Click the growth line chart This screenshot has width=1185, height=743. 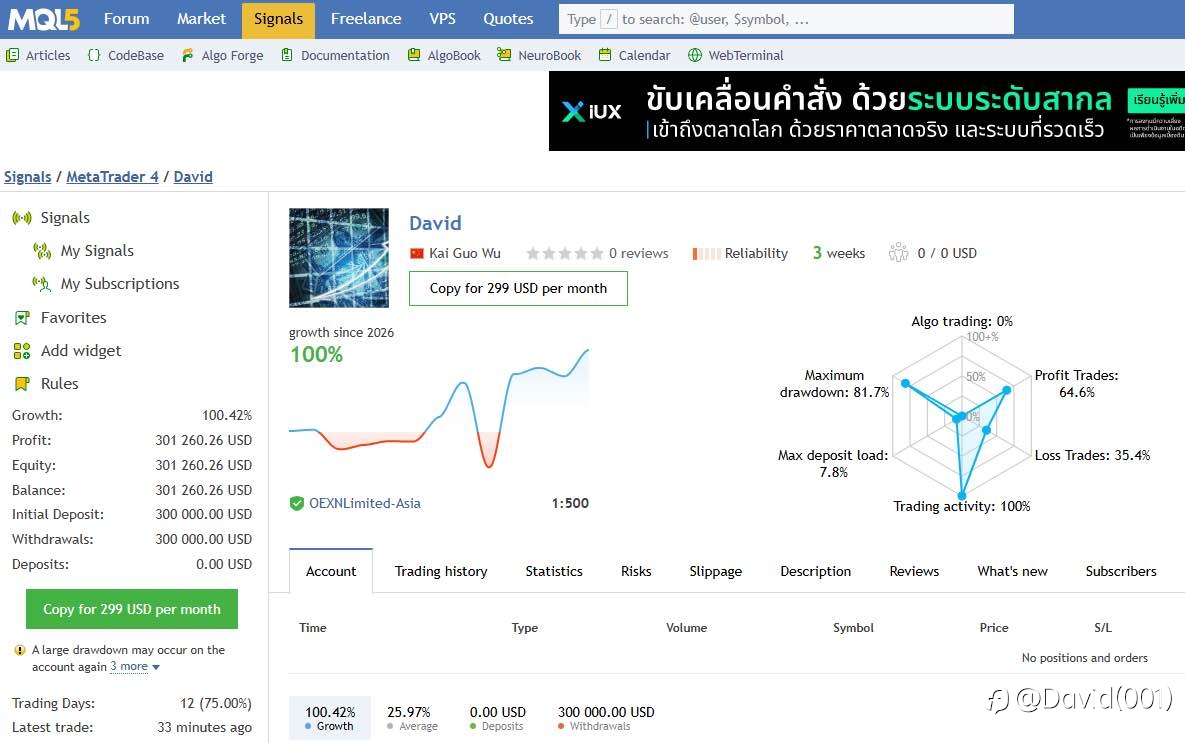pos(438,408)
